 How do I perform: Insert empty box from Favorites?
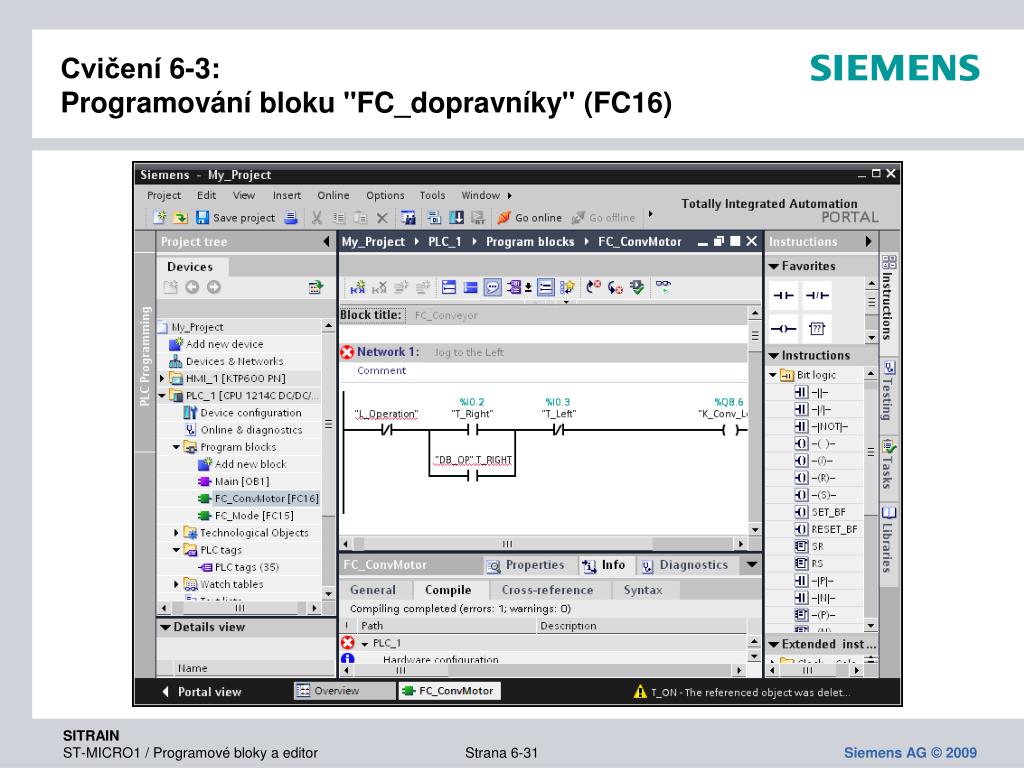tap(817, 328)
